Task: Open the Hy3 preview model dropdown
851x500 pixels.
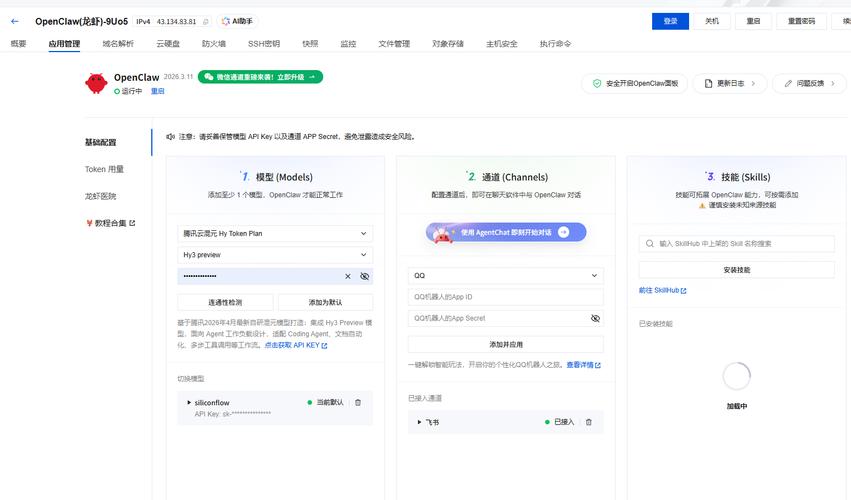Action: tap(275, 255)
